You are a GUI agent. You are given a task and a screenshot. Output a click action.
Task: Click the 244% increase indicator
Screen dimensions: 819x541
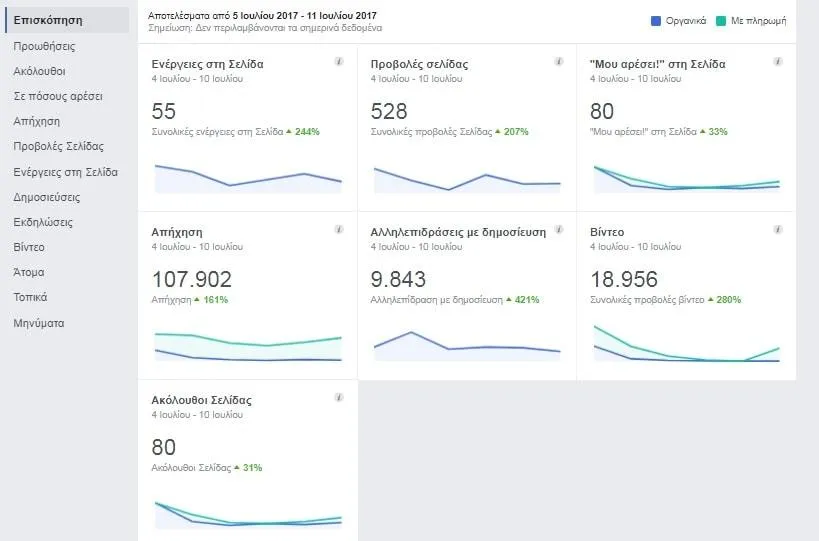click(303, 132)
